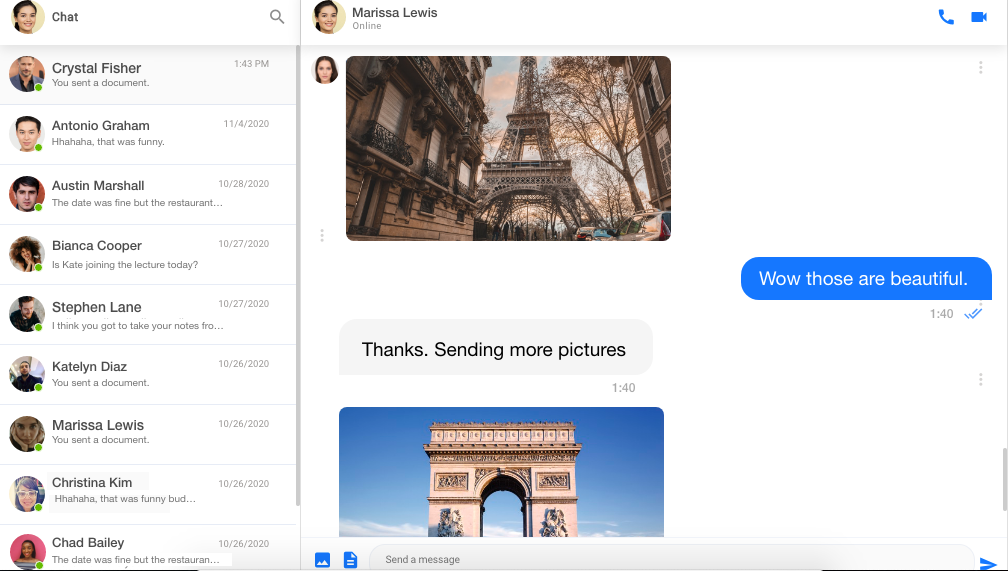Click the "Online" status text
Image resolution: width=1008 pixels, height=571 pixels.
click(366, 26)
